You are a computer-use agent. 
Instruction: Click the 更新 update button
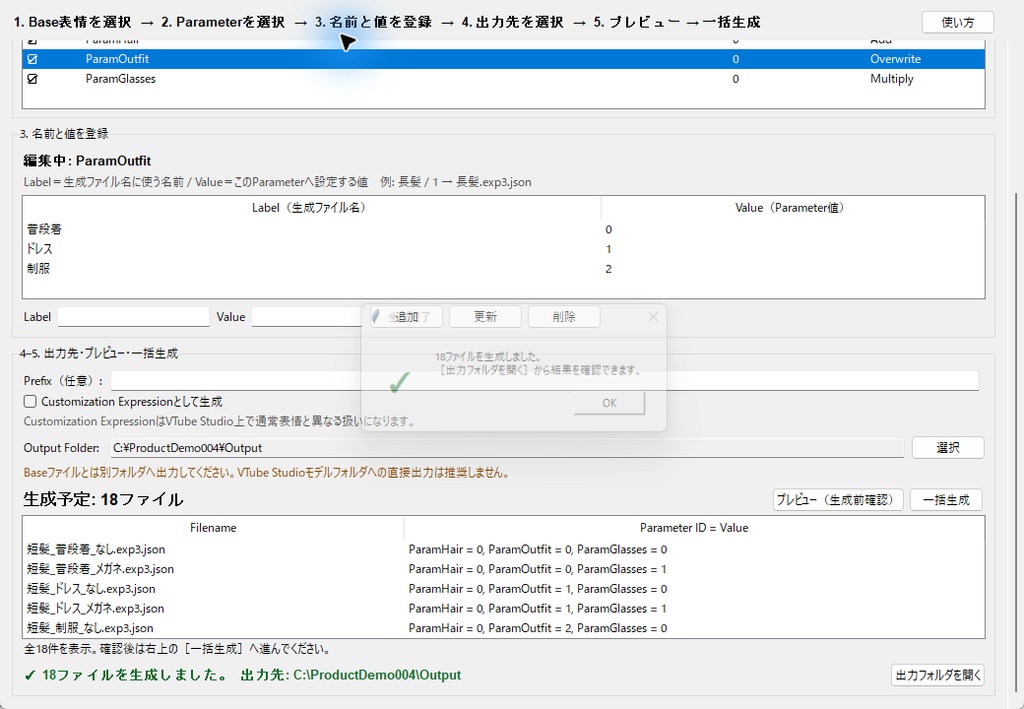[x=485, y=317]
